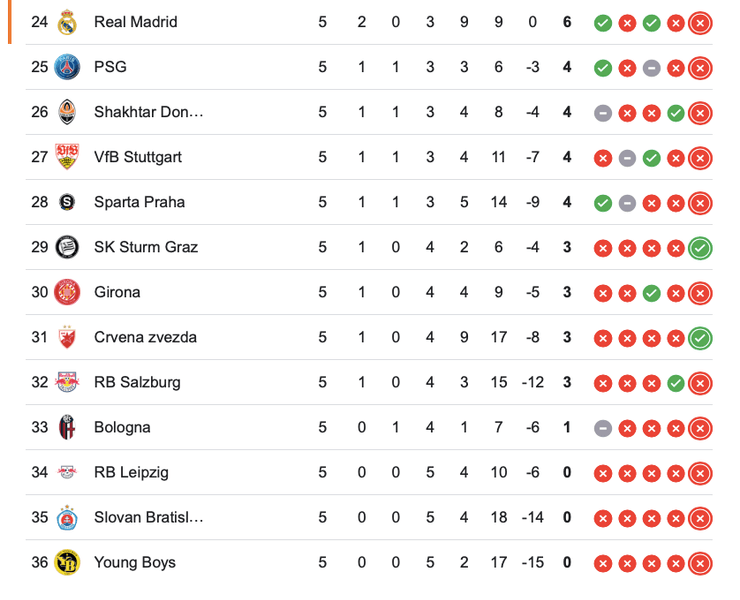Select the Girona table row points value
Image resolution: width=740 pixels, height=600 pixels.
click(567, 292)
